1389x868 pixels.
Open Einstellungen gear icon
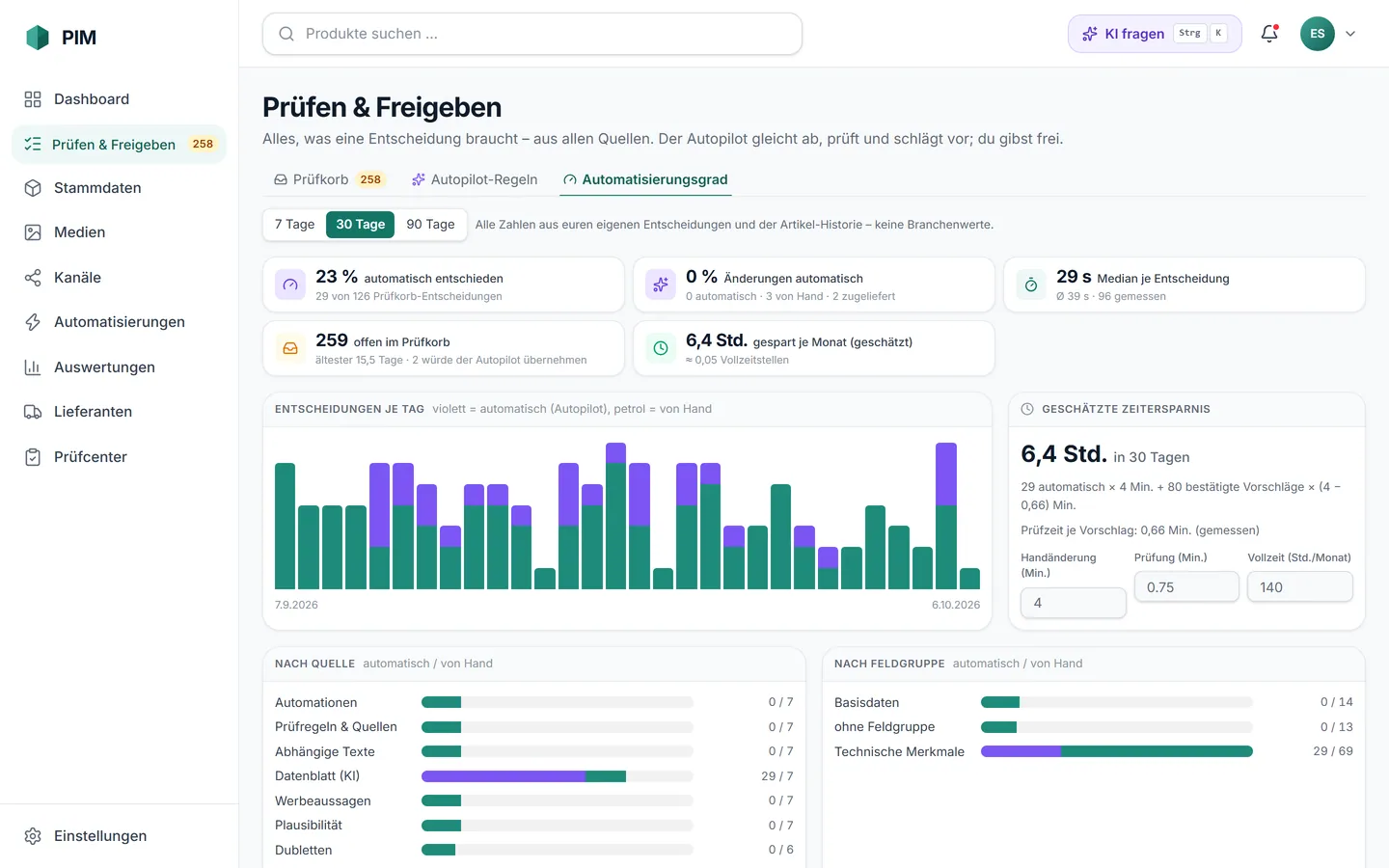[x=33, y=836]
